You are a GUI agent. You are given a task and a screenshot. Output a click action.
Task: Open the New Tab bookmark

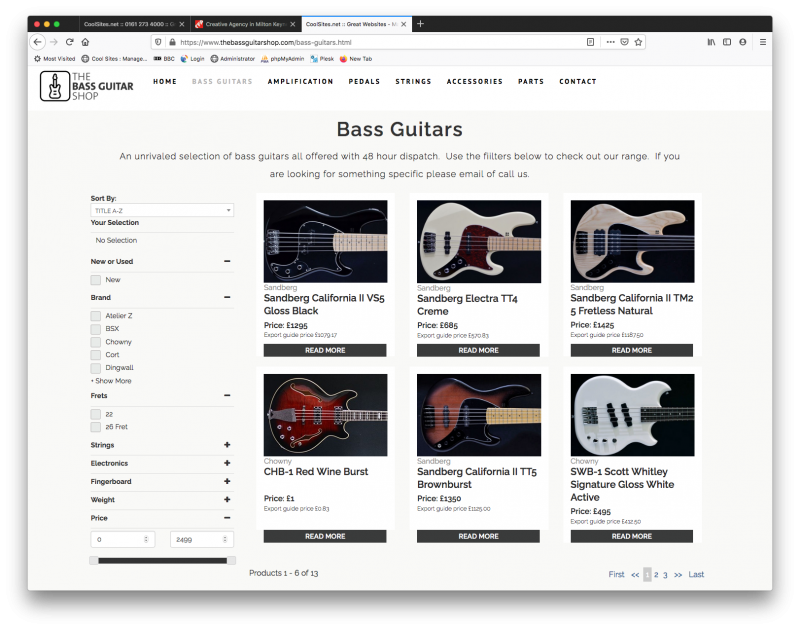click(356, 59)
